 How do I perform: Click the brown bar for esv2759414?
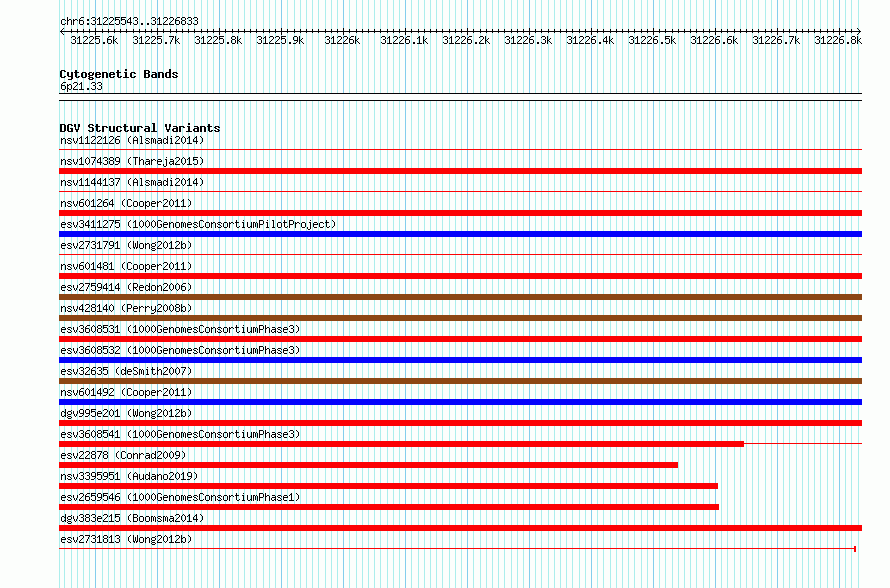460,297
